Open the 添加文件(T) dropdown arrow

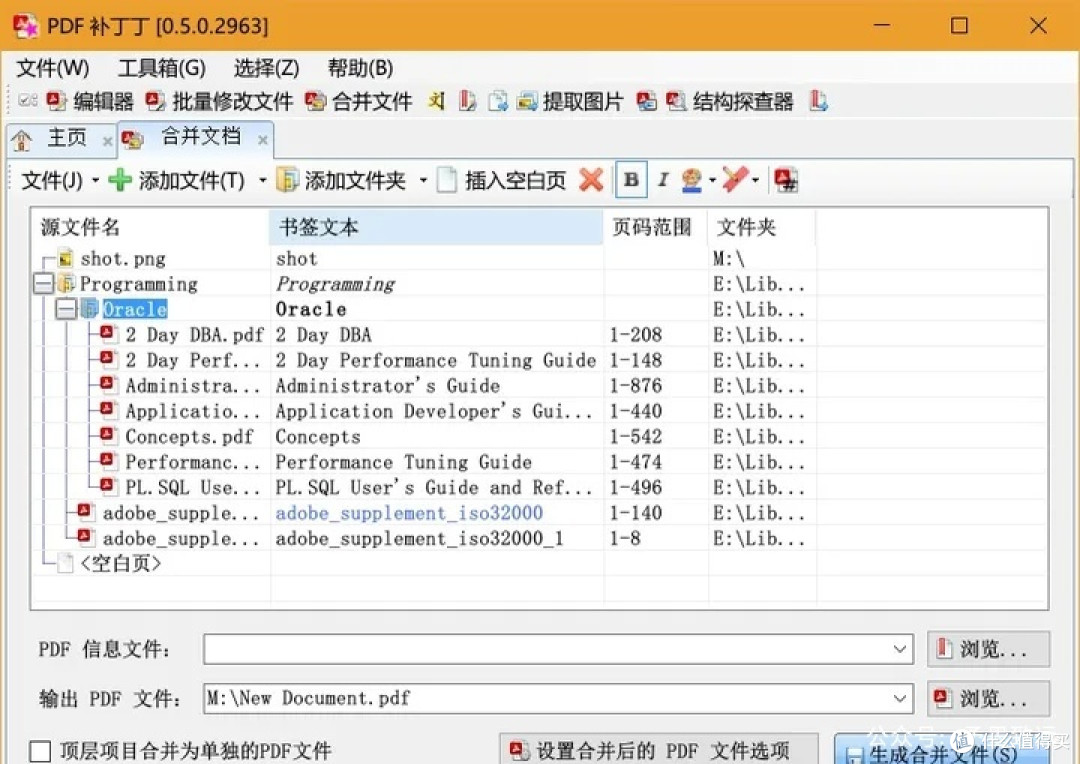tap(262, 180)
